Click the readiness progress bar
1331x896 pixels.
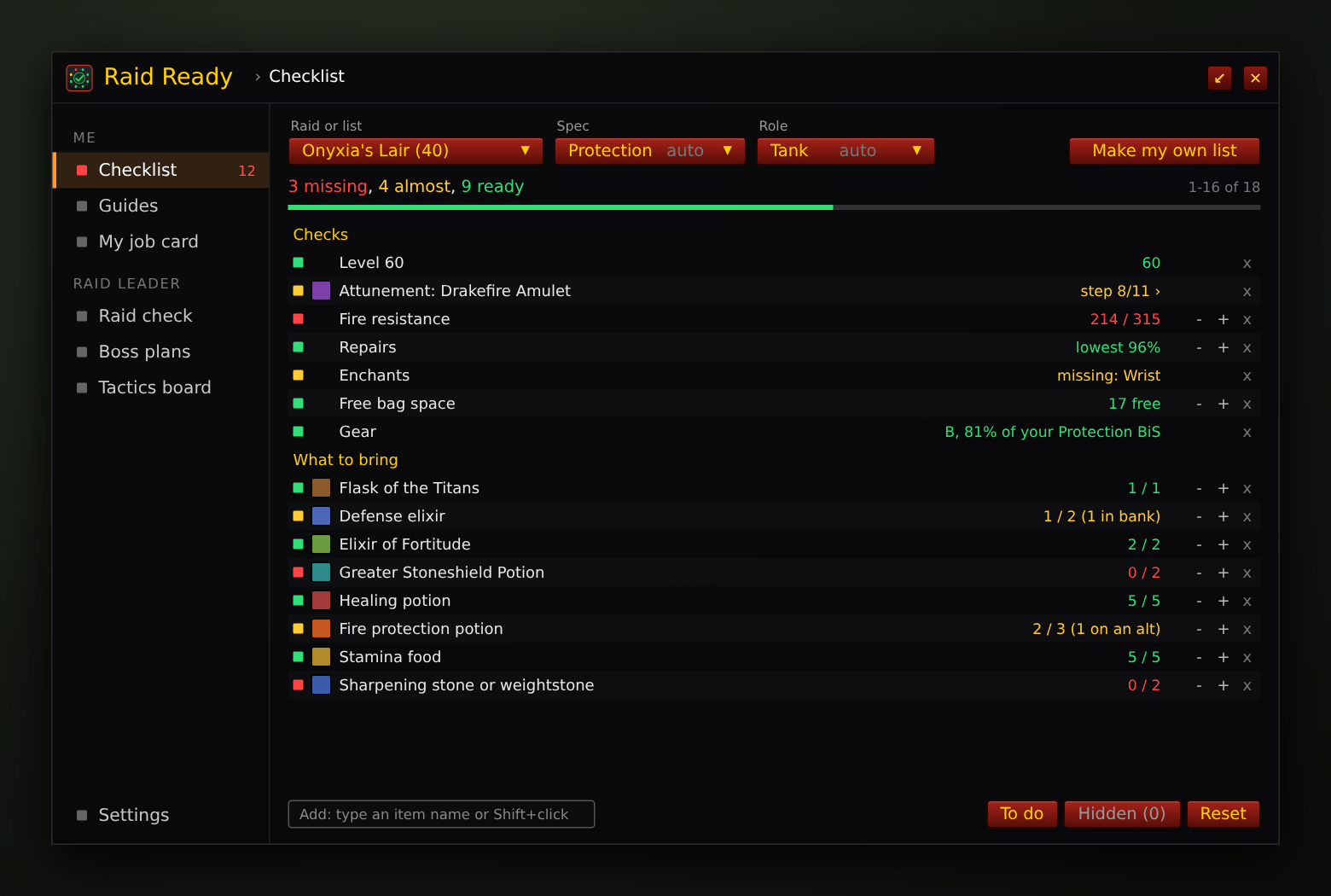coord(774,207)
